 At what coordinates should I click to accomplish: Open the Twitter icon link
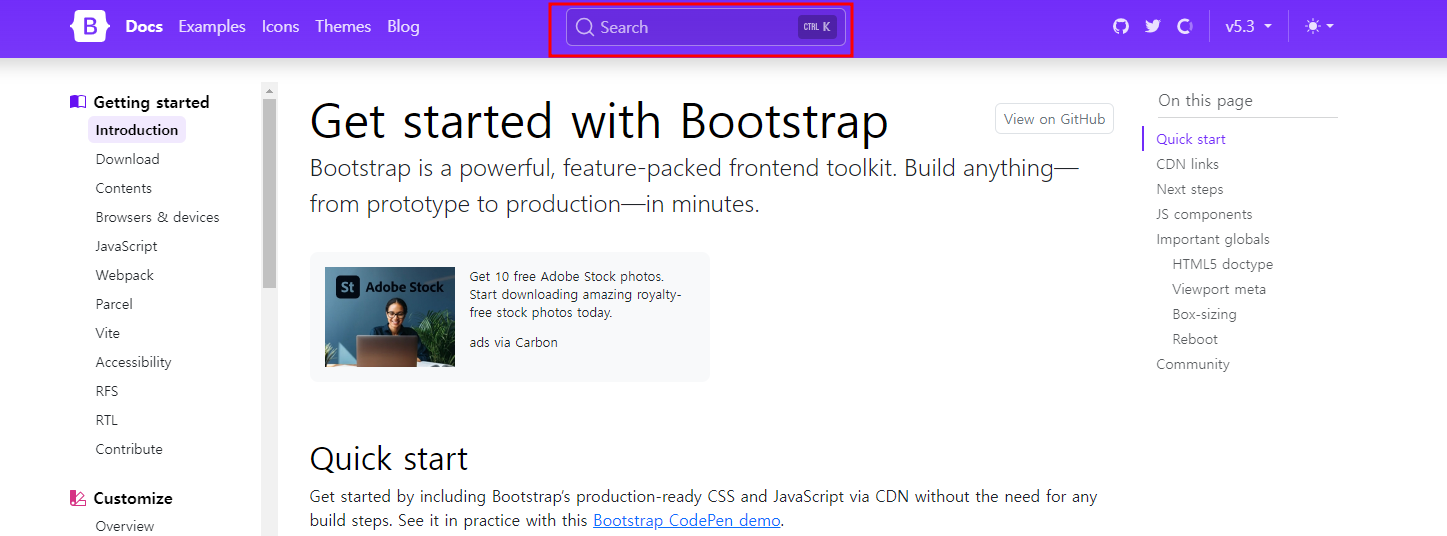pos(1153,27)
